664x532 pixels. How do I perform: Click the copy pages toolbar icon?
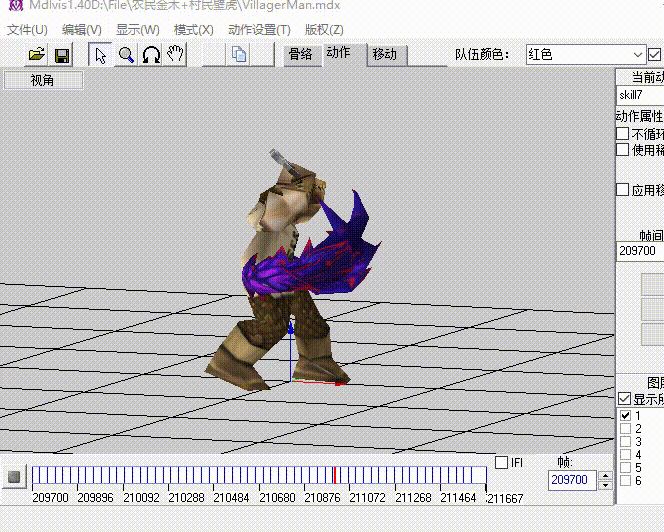pos(239,55)
